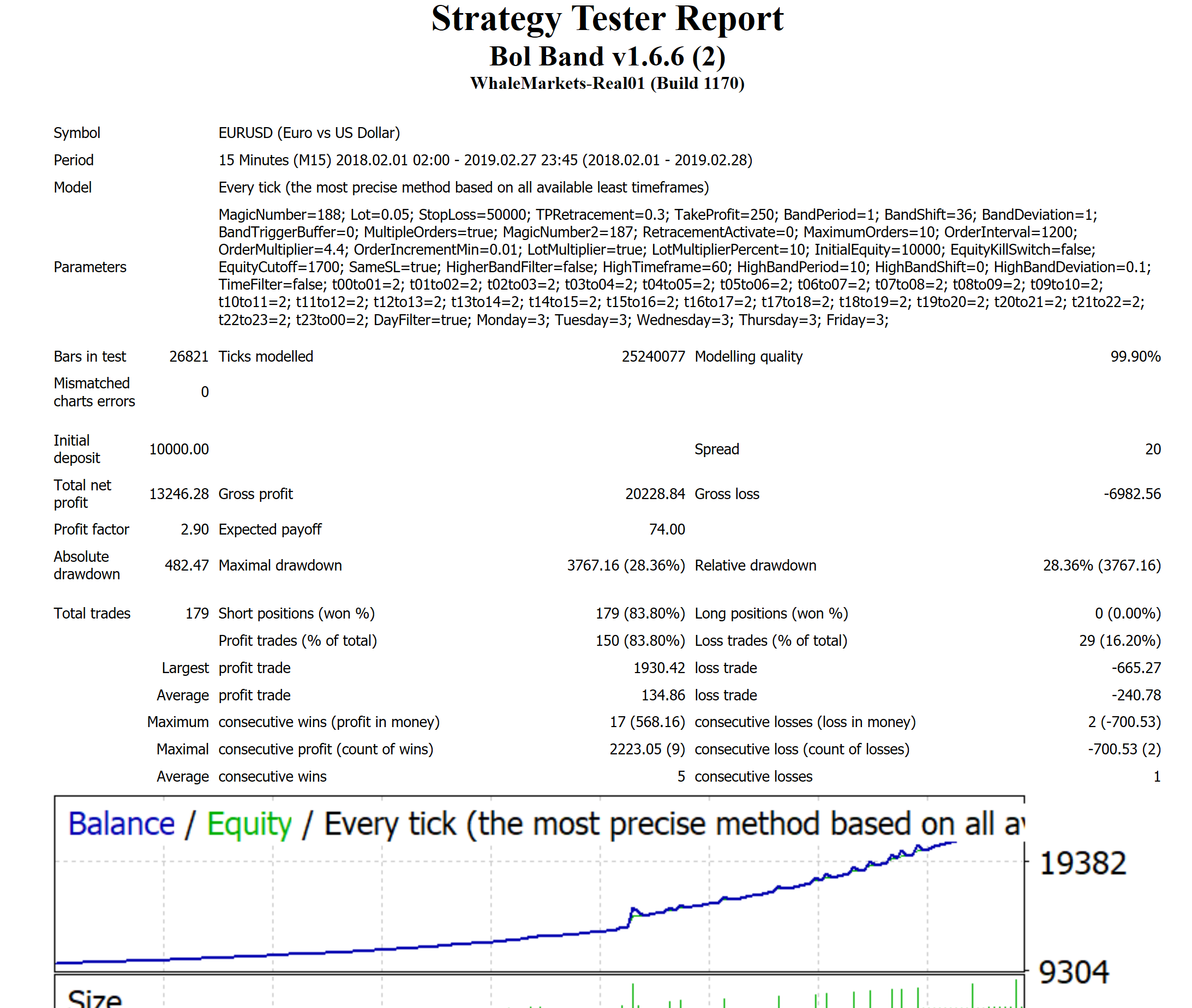This screenshot has width=1192, height=1008.
Task: Select short positions value "179 (83.80%)"
Action: pos(640,614)
